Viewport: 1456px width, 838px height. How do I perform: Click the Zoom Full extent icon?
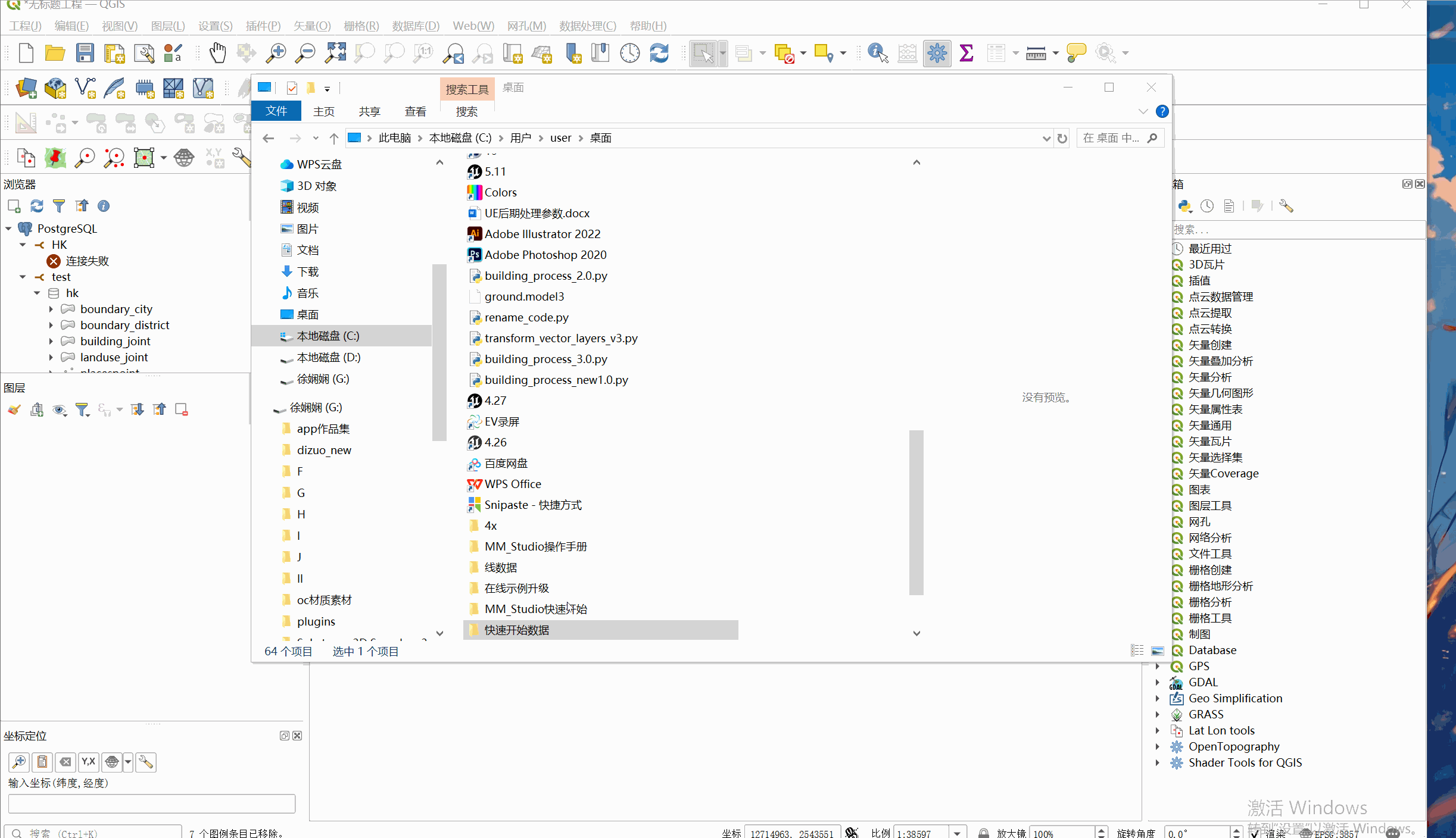coord(335,54)
